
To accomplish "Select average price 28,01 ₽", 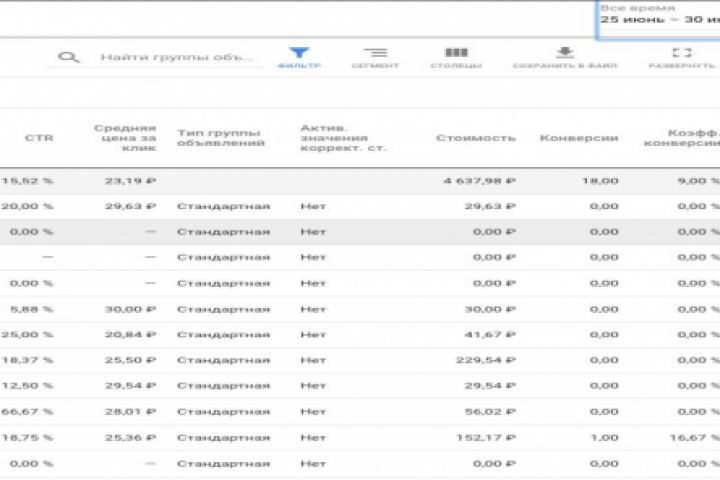I will pyautogui.click(x=130, y=412).
